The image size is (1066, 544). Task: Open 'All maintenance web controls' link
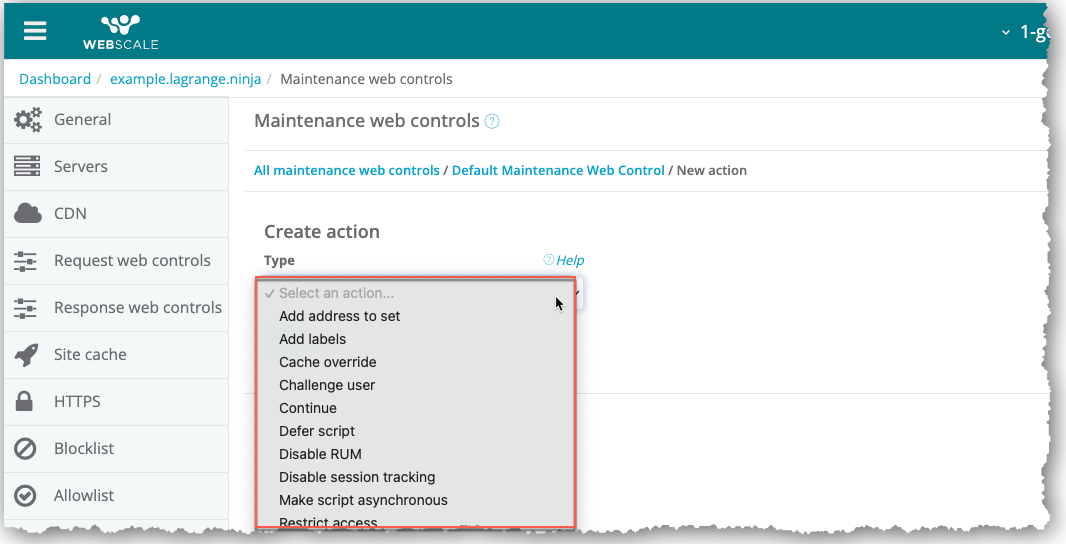pyautogui.click(x=346, y=170)
